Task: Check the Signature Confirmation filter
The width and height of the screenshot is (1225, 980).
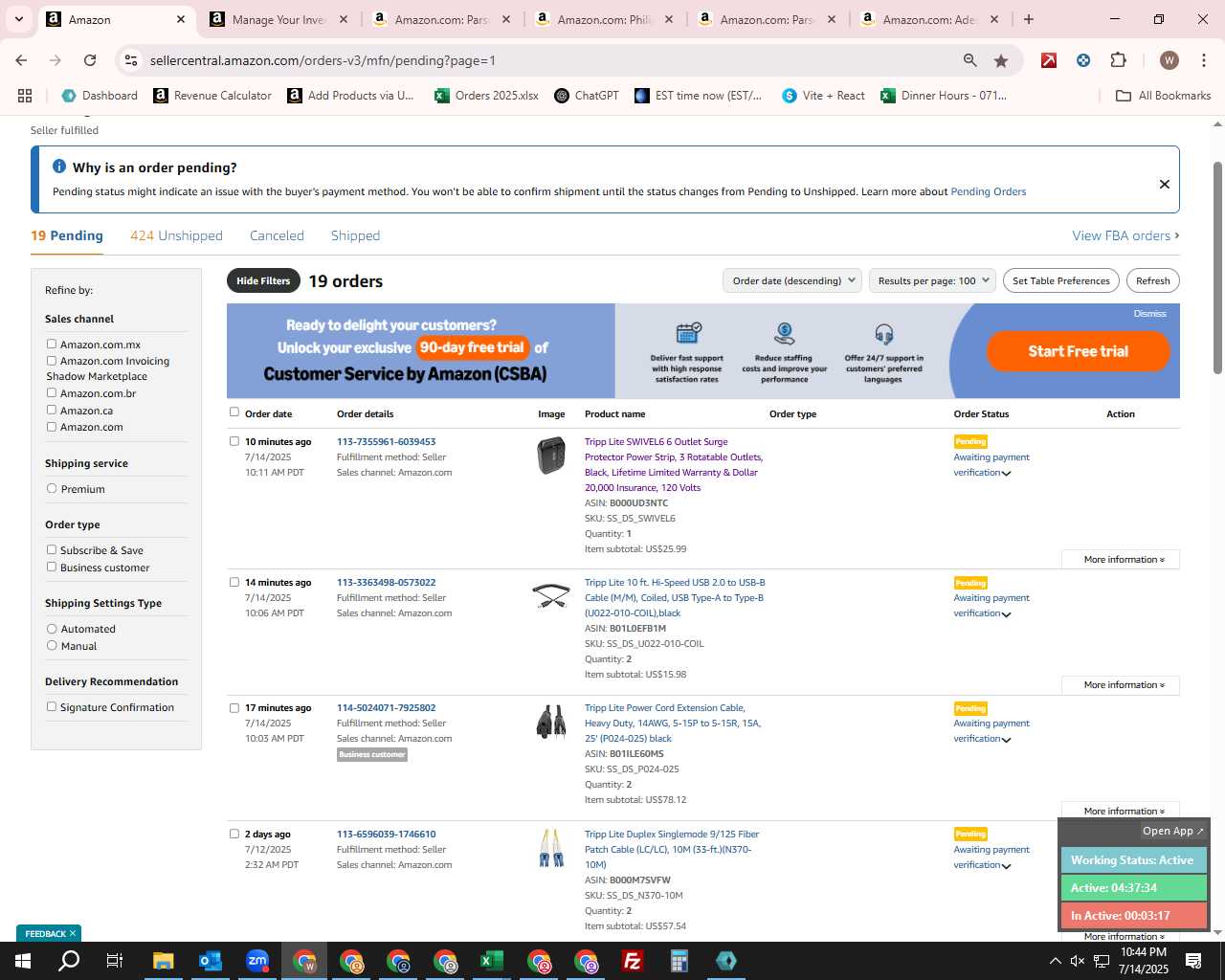Action: [x=52, y=706]
